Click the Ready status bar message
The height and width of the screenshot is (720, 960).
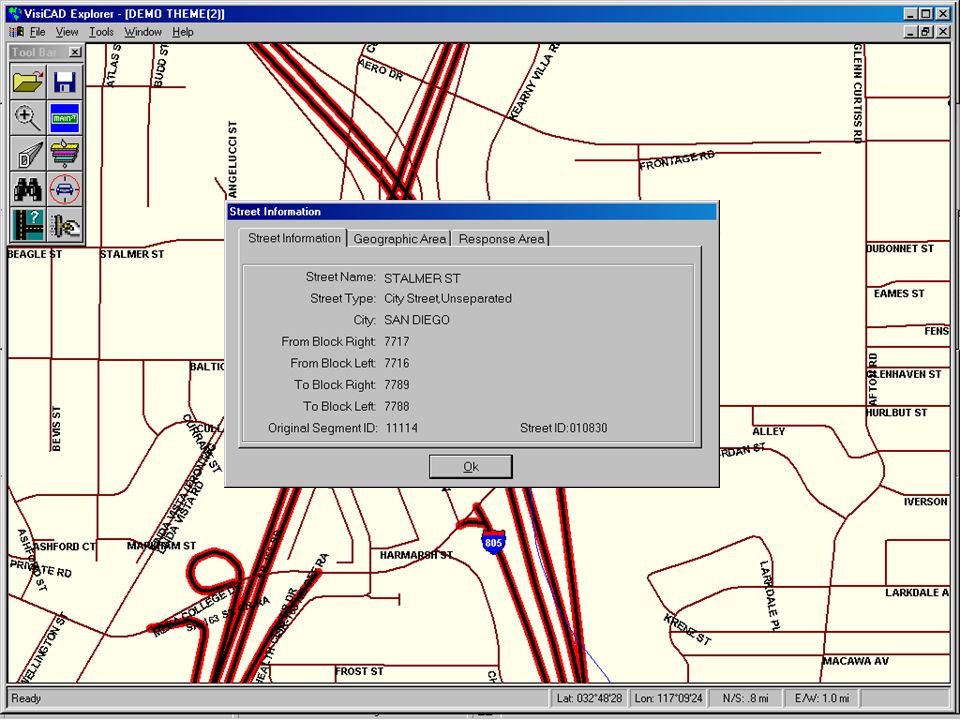tap(26, 698)
